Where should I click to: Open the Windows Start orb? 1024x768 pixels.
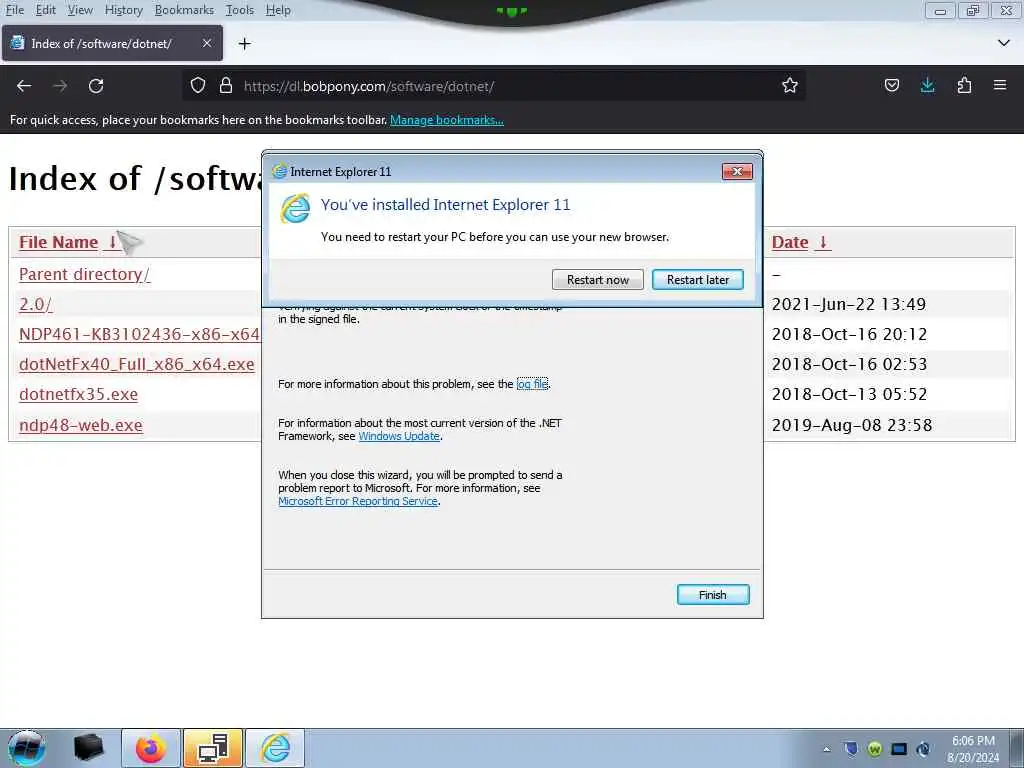point(26,748)
